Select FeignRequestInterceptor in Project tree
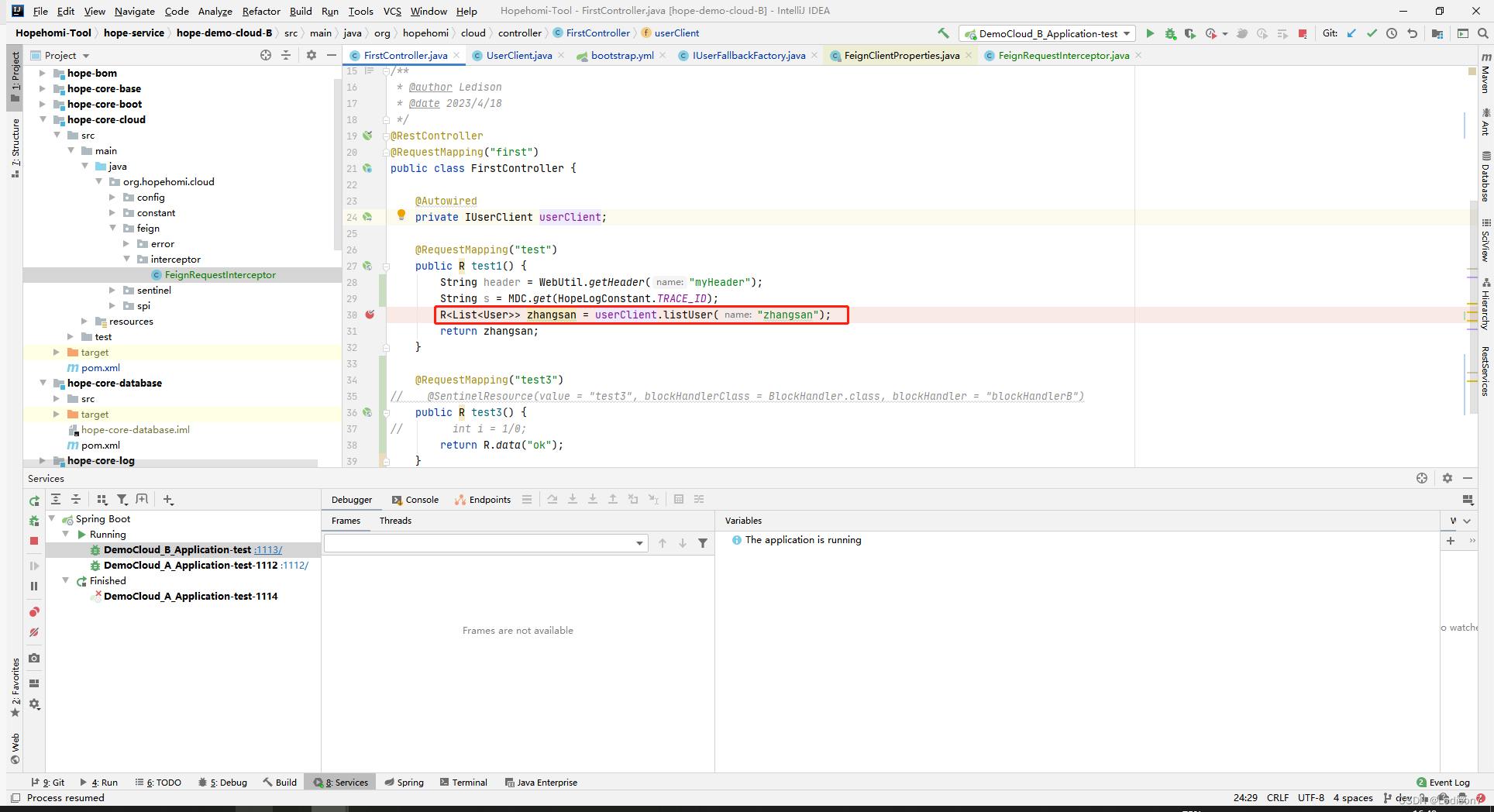Screen dimensions: 1494x812 (220, 274)
